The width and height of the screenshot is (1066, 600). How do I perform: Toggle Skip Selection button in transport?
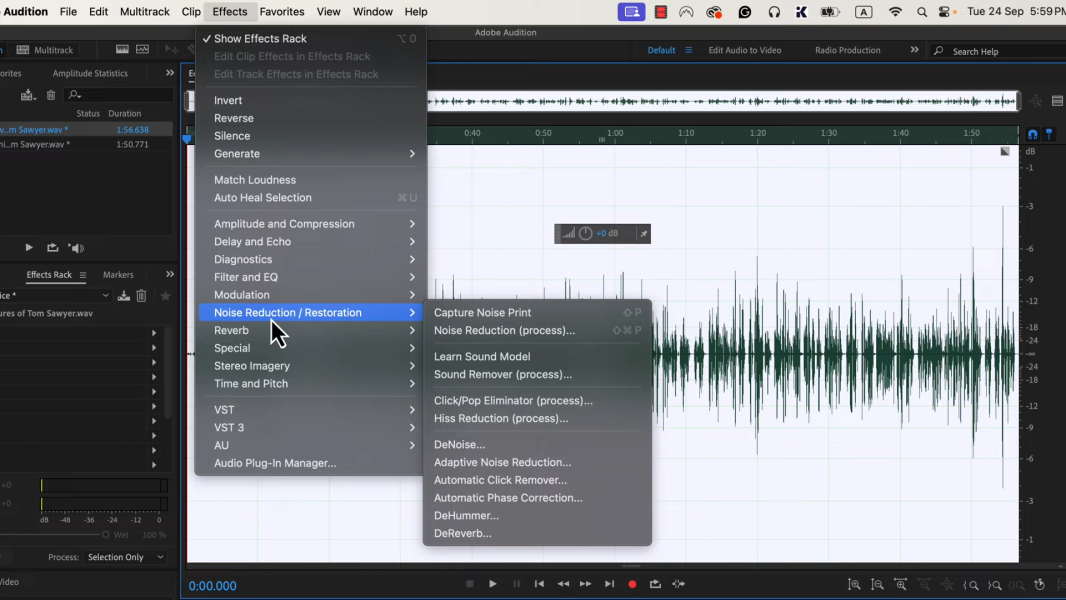click(678, 584)
